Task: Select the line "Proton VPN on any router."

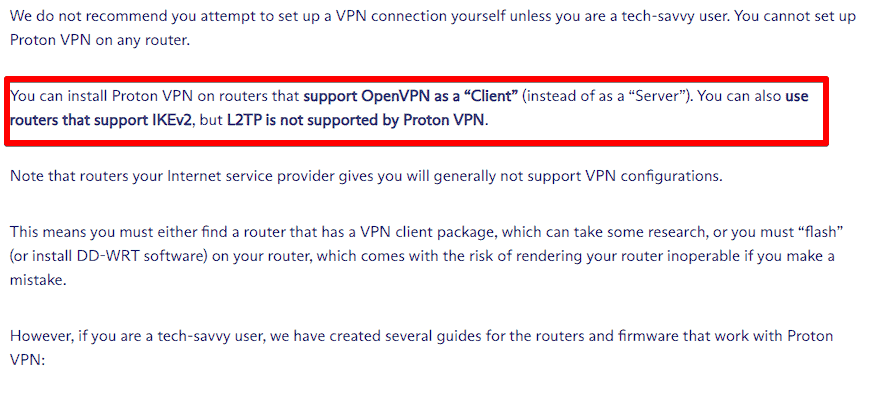Action: pos(98,41)
